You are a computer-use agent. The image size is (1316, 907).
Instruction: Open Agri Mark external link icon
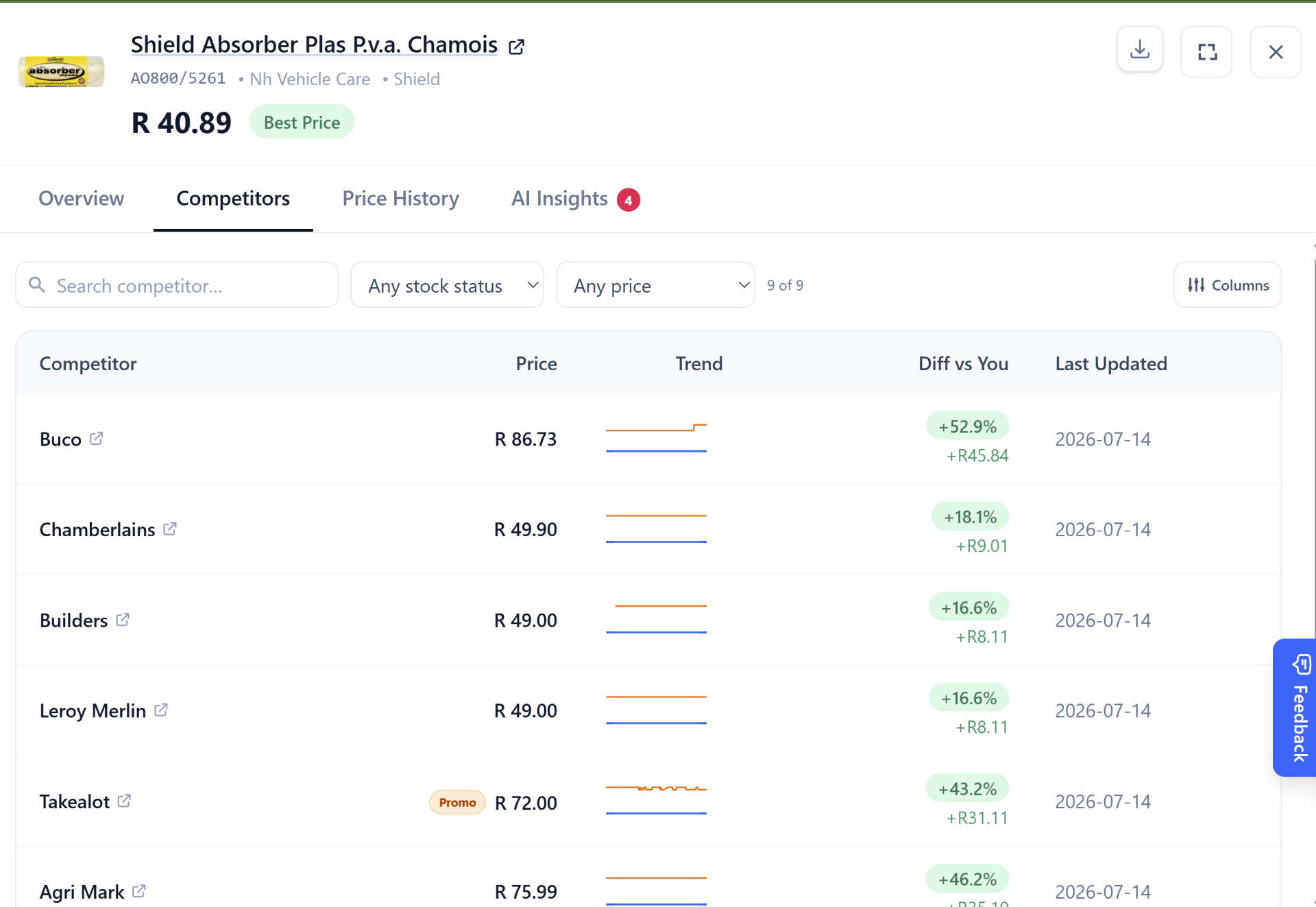coord(139,891)
